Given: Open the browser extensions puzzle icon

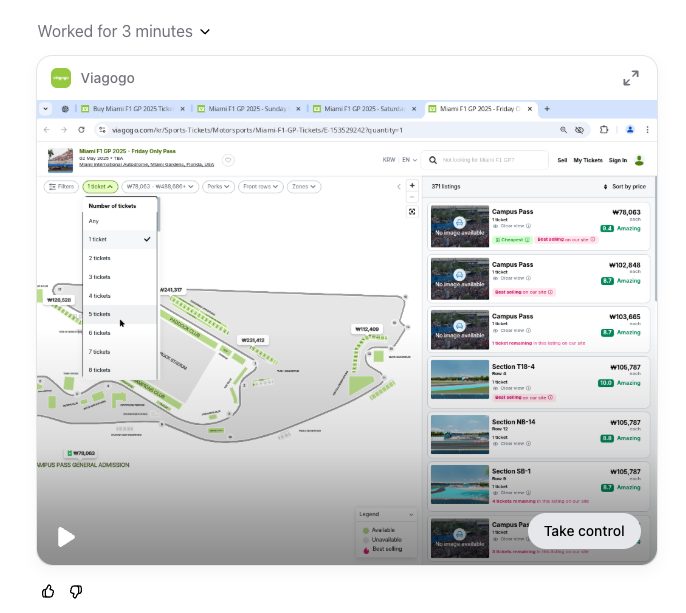Looking at the screenshot, I should pos(604,130).
